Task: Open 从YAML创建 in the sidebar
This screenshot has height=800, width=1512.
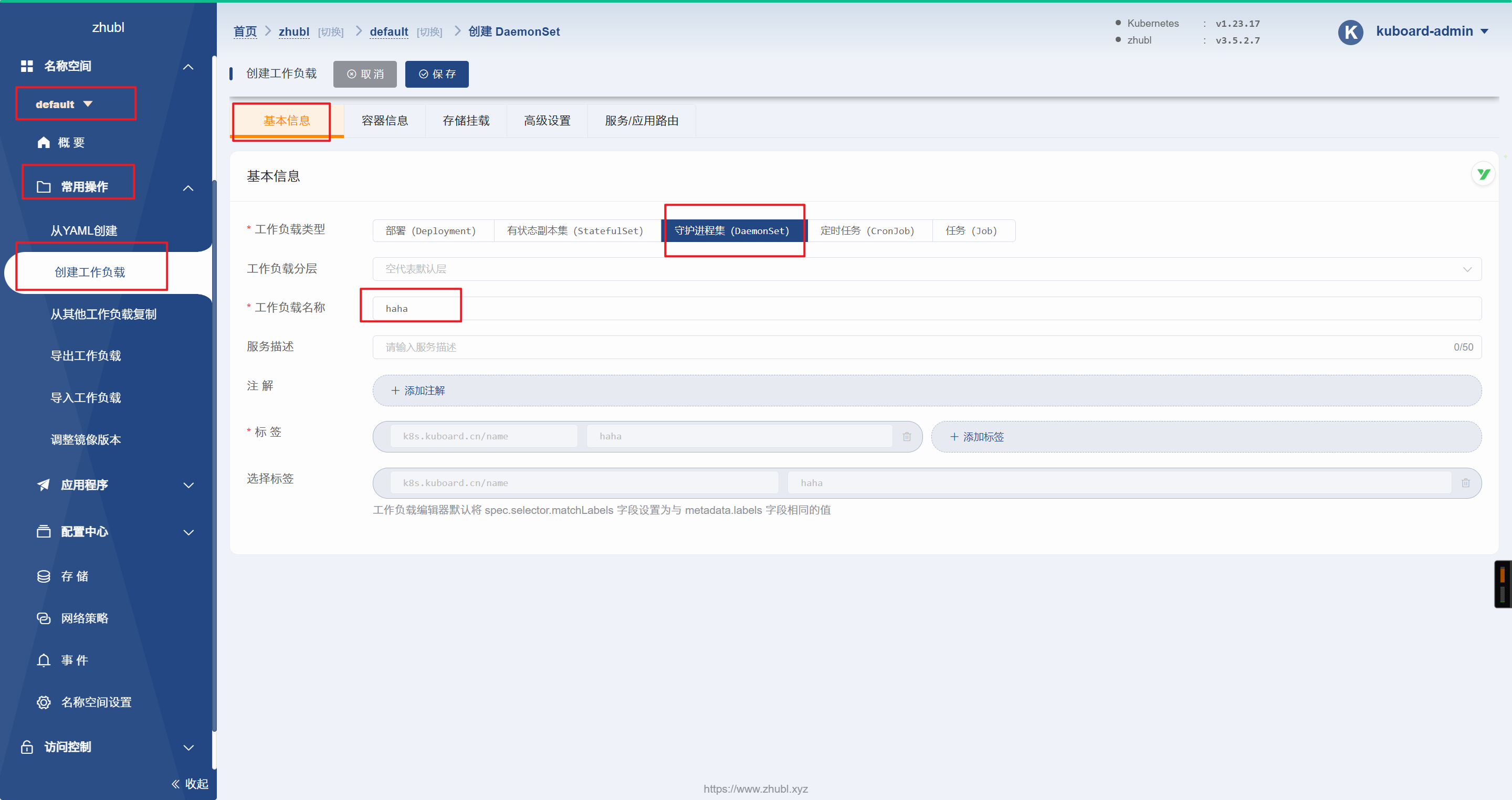Action: point(84,230)
